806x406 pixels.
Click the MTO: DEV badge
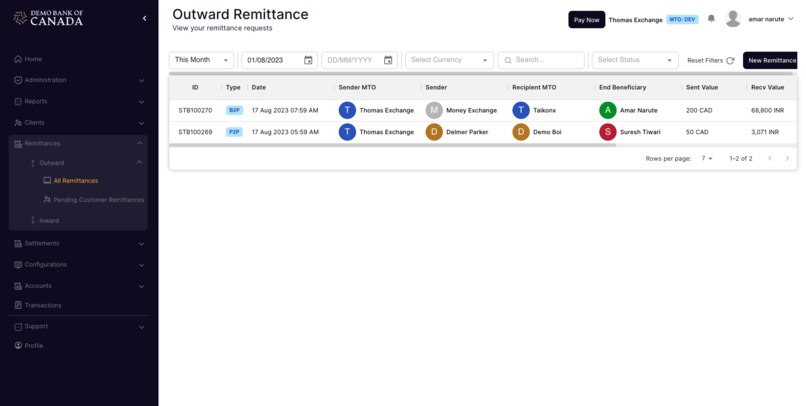coord(682,20)
